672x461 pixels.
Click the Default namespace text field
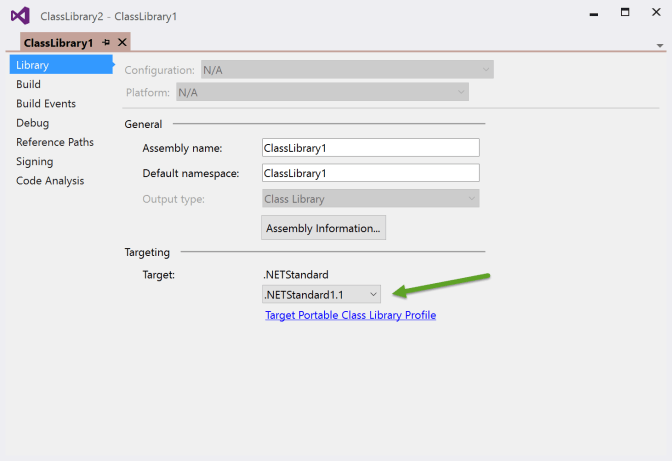coord(371,173)
